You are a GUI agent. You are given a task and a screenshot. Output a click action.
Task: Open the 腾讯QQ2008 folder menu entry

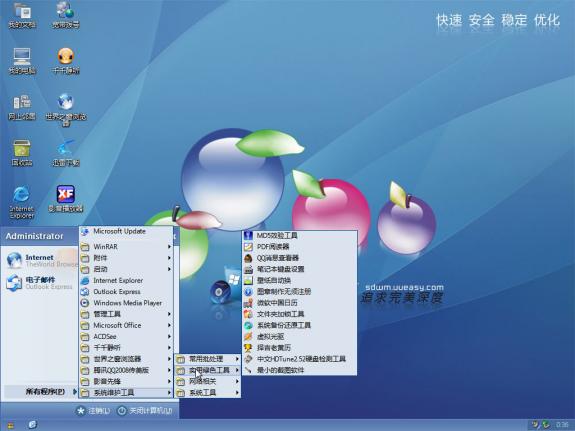point(126,370)
